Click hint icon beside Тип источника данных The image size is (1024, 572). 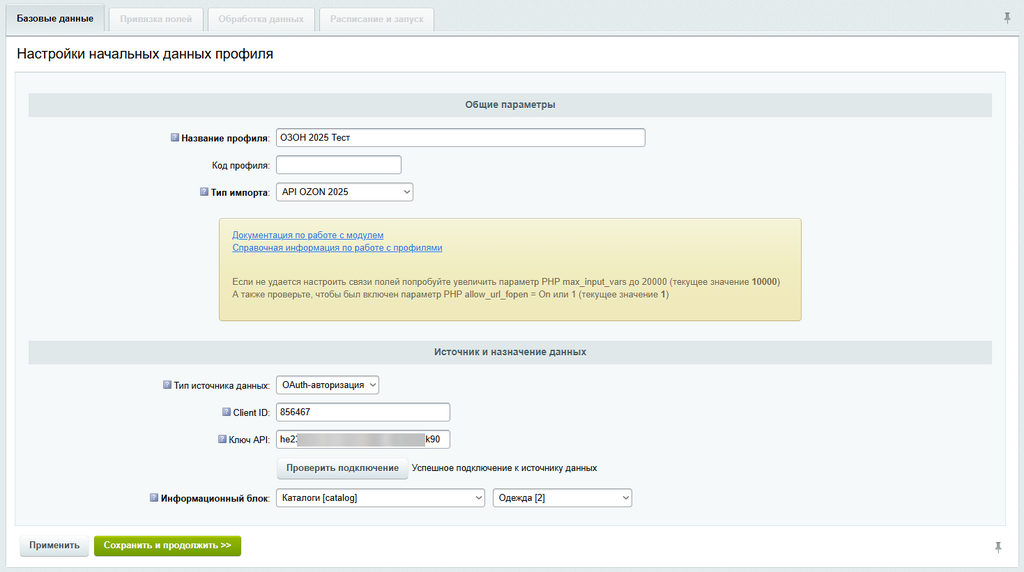coord(167,385)
